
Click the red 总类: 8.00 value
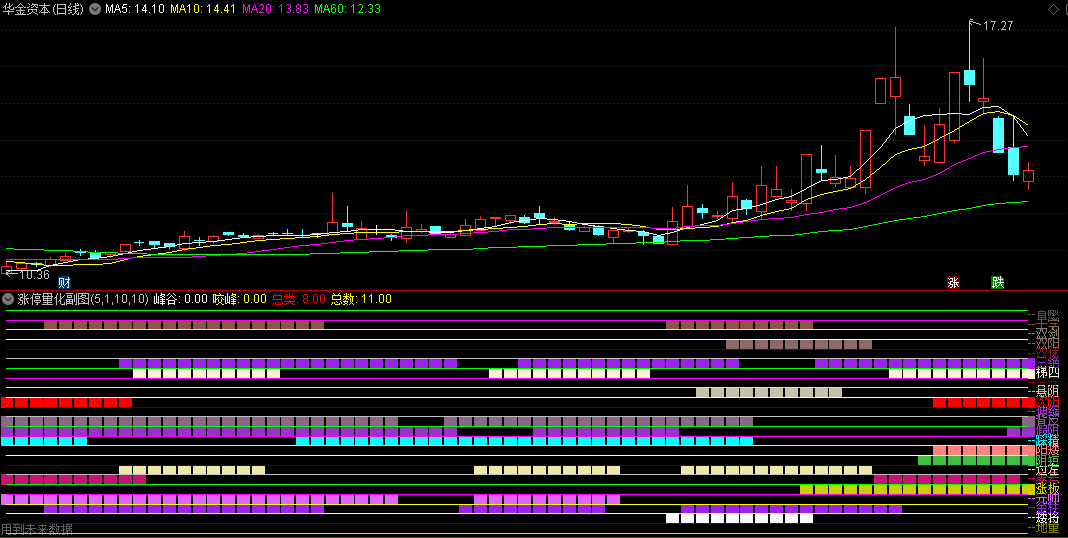(299, 299)
